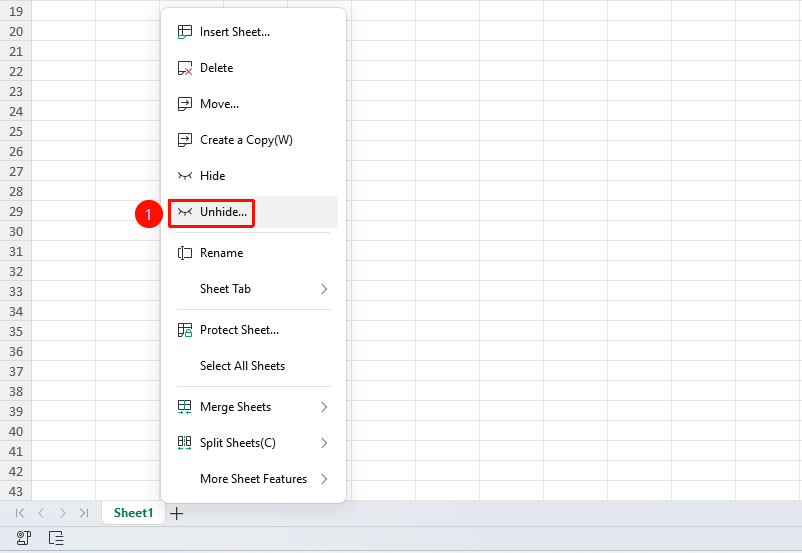Expand the Merge Sheets submenu arrow

[x=324, y=407]
